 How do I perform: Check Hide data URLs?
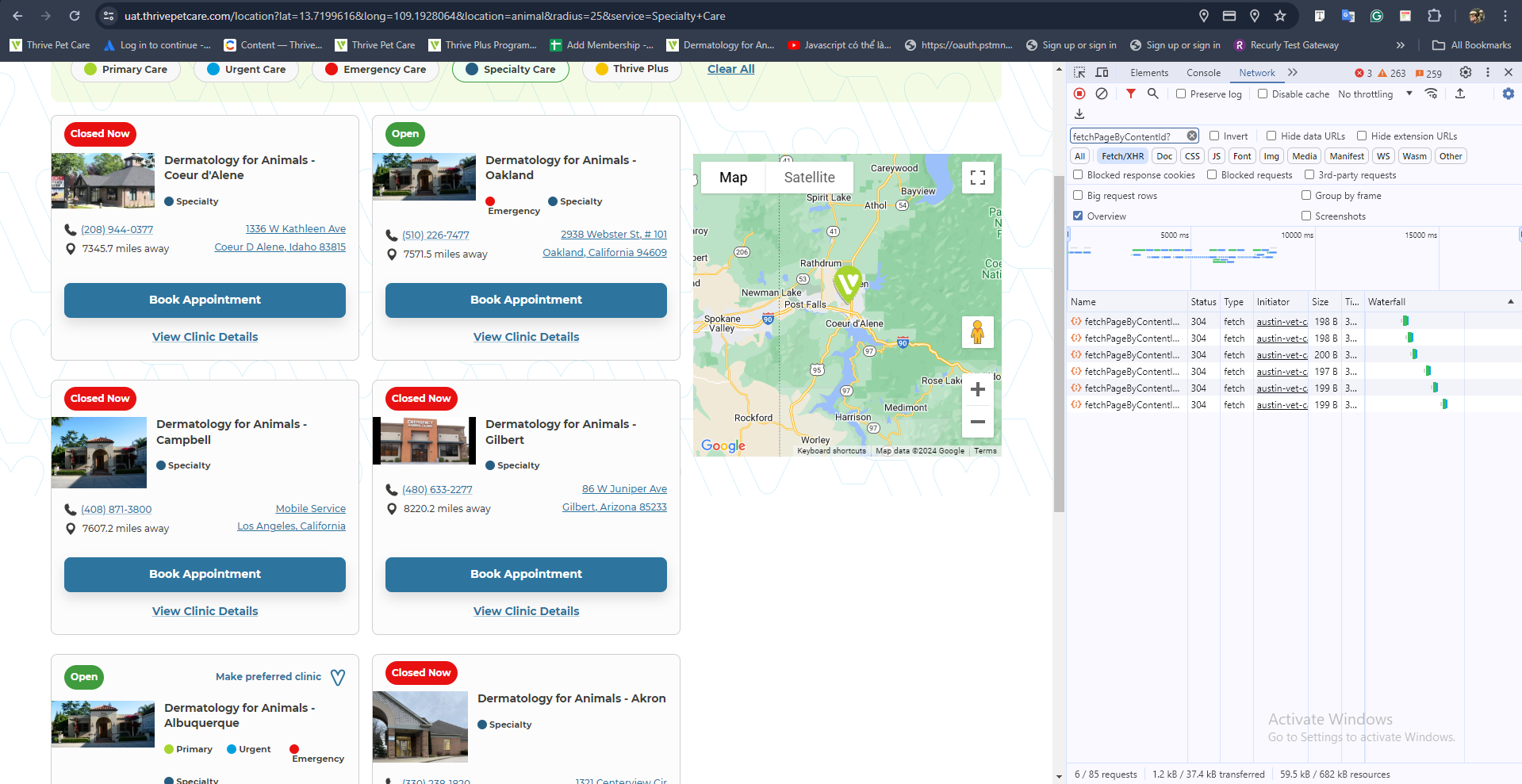[1271, 136]
